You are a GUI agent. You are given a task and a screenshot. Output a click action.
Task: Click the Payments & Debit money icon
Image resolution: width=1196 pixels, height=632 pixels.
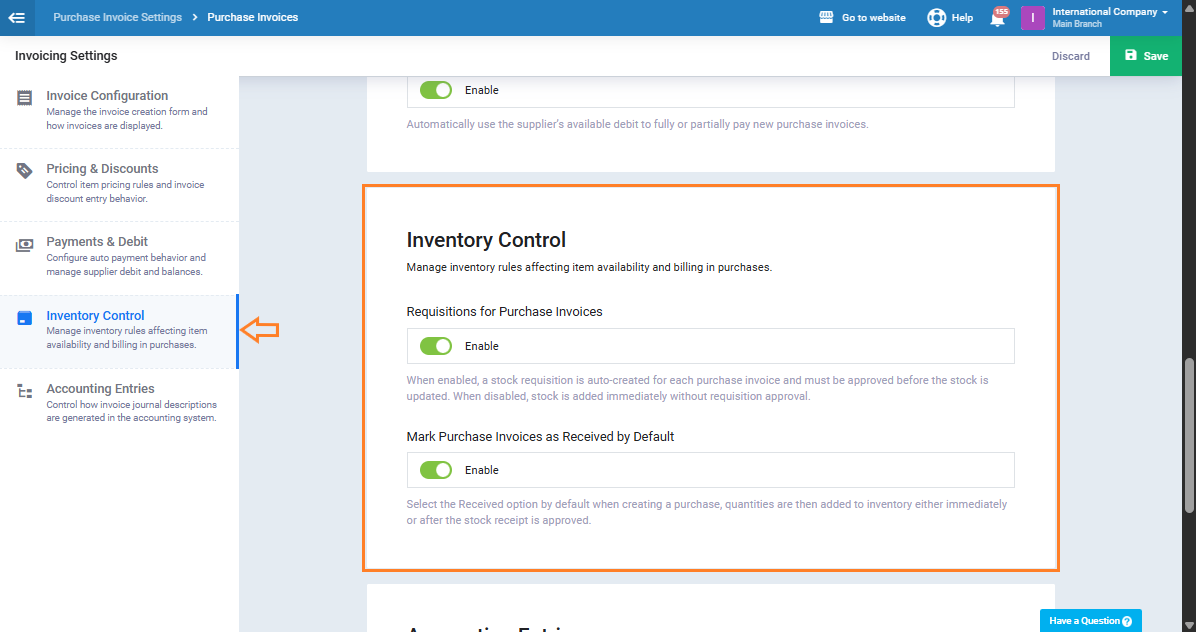pos(25,244)
